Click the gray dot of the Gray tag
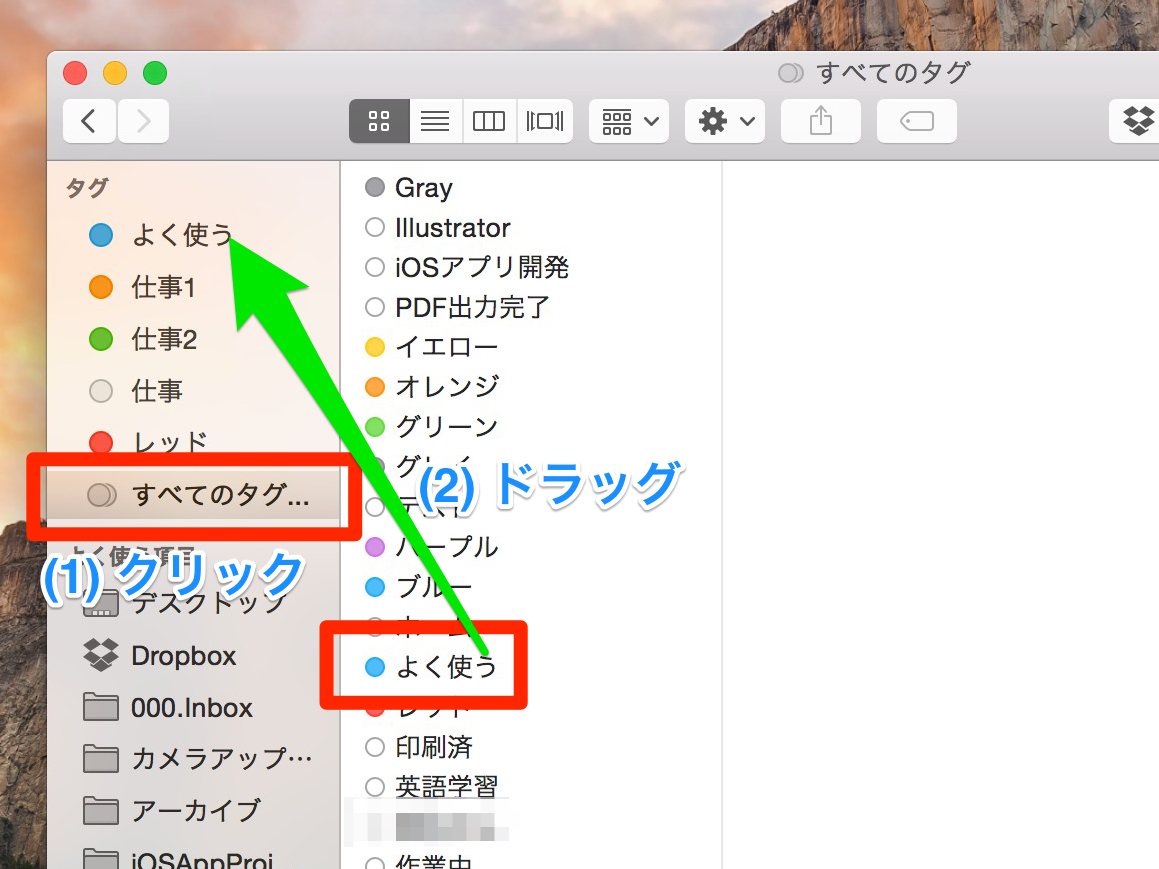Viewport: 1159px width, 869px height. [375, 187]
